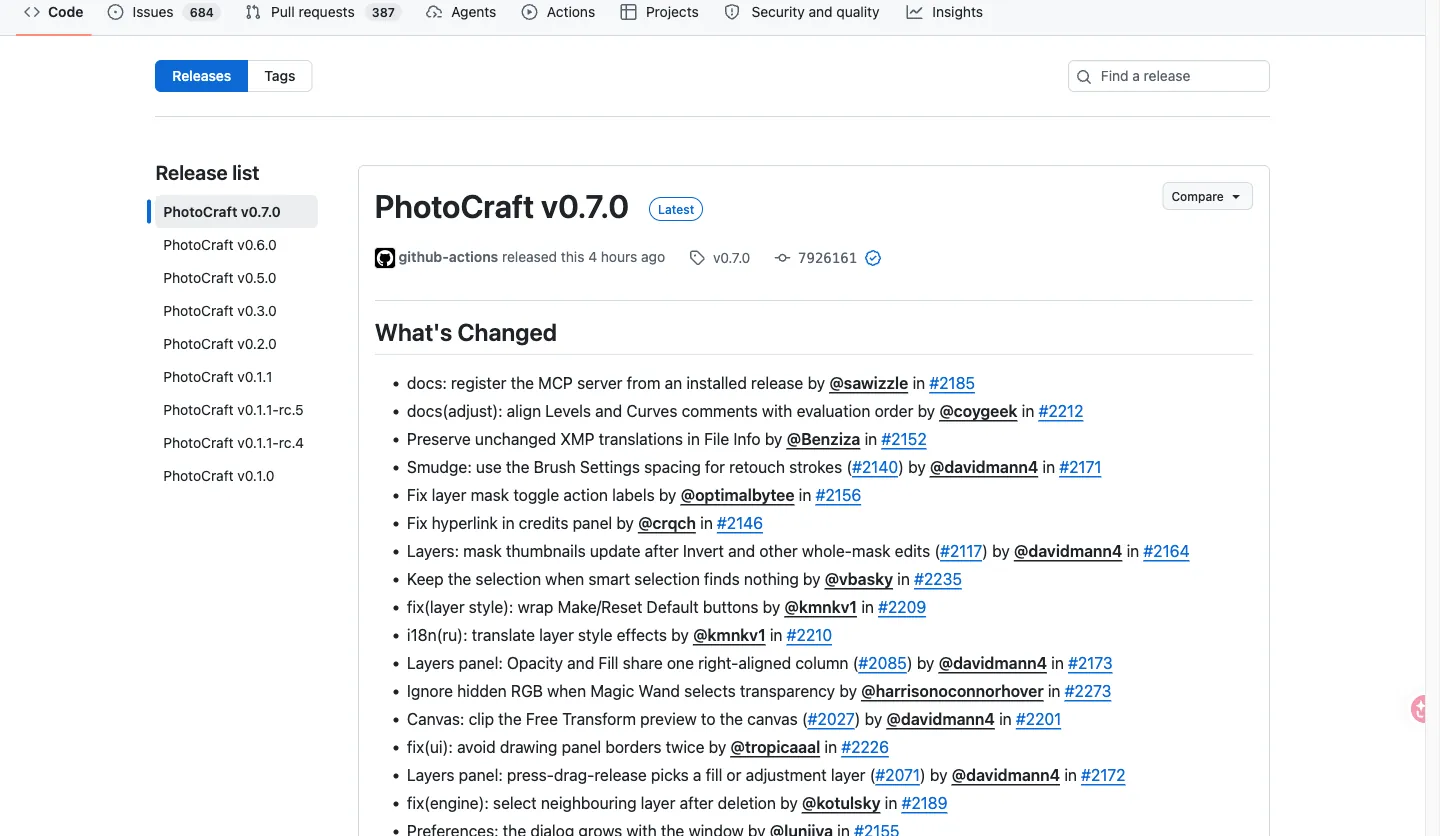1440x836 pixels.
Task: Open the Pull requests tab
Action: (x=323, y=12)
